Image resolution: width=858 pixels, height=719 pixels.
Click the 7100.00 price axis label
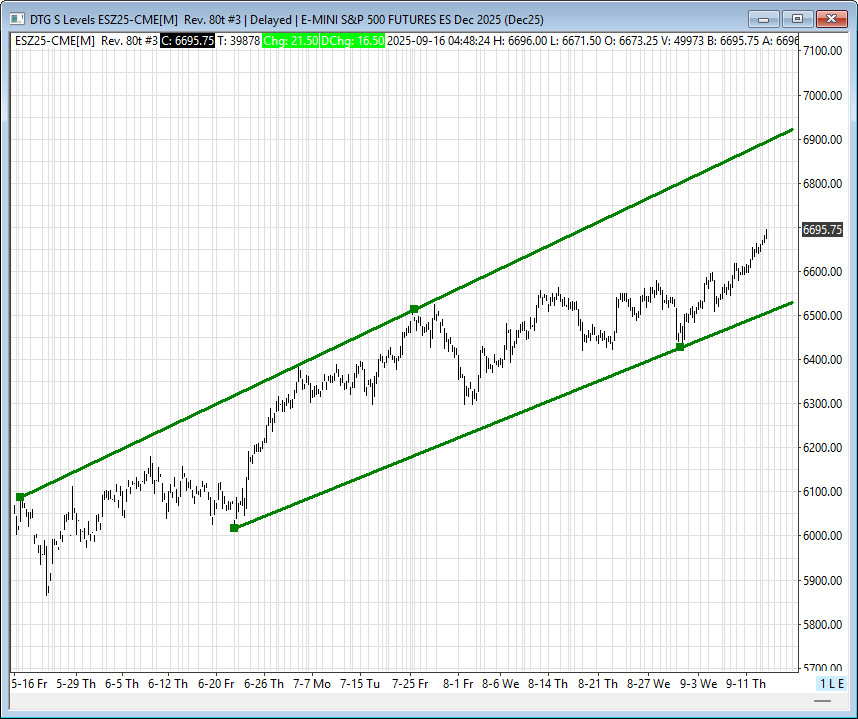pyautogui.click(x=822, y=51)
